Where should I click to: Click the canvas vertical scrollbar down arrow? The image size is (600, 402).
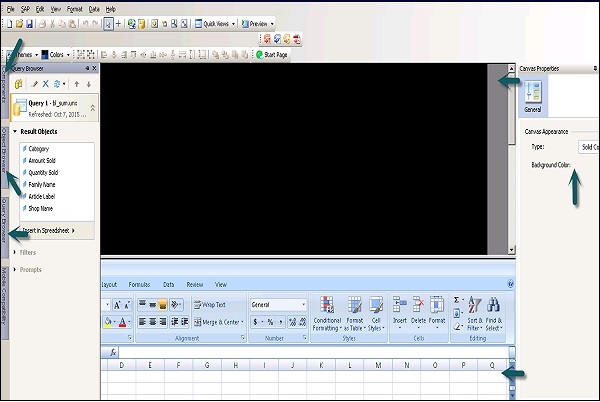511,250
